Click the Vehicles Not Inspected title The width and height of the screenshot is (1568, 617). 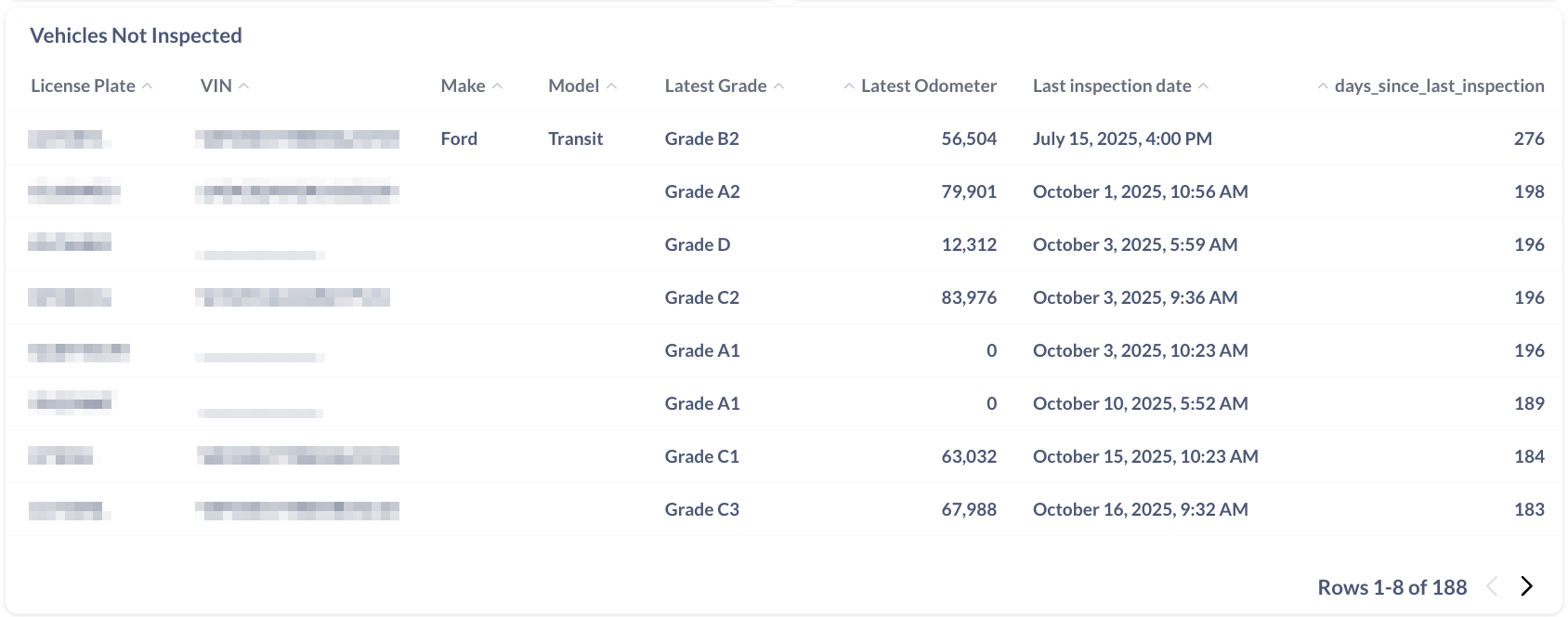point(136,35)
